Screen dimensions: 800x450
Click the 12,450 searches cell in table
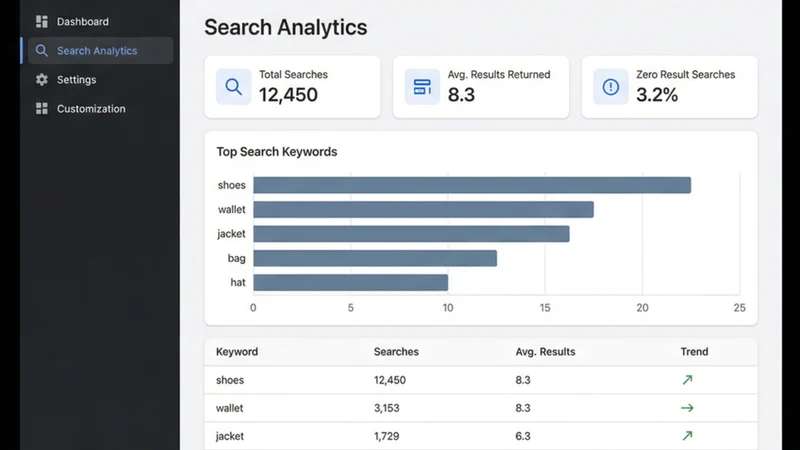(x=390, y=380)
